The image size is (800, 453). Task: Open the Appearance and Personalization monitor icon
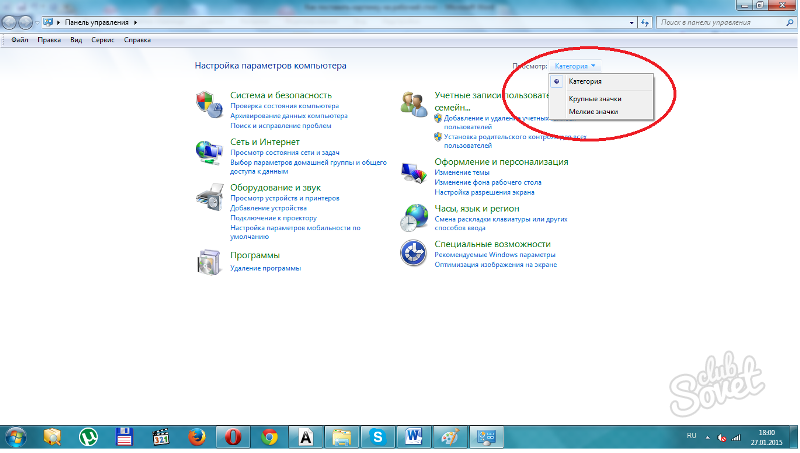coord(414,171)
